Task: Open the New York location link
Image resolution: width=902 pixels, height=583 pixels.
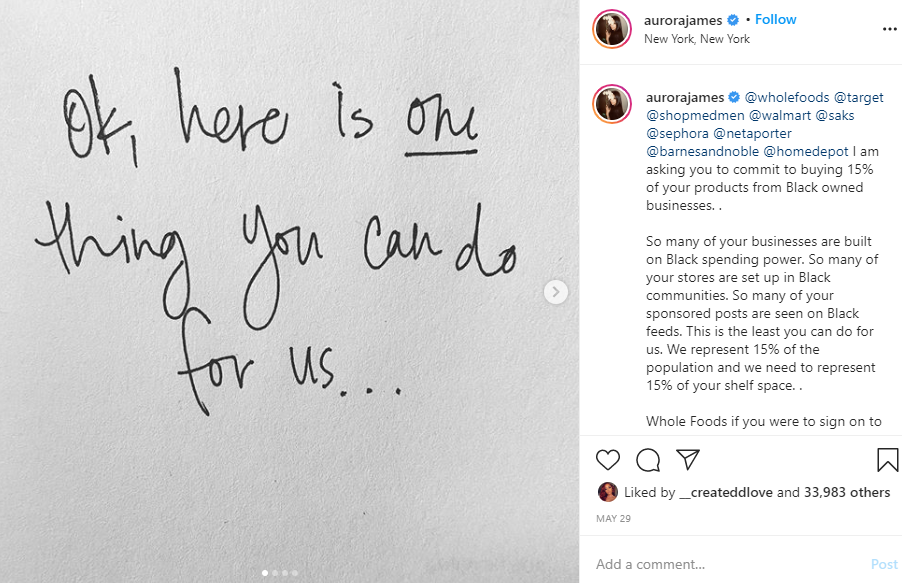Action: click(x=697, y=39)
